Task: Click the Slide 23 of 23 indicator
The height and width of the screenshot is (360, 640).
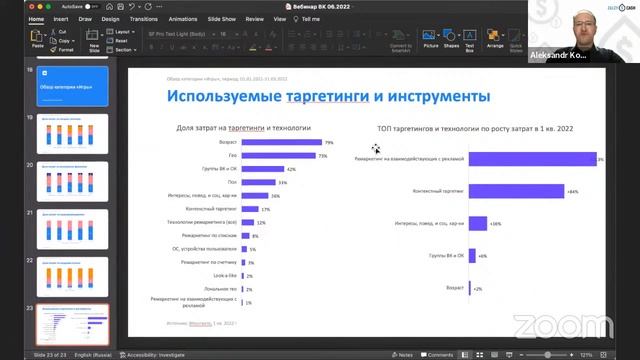Action: point(49,355)
